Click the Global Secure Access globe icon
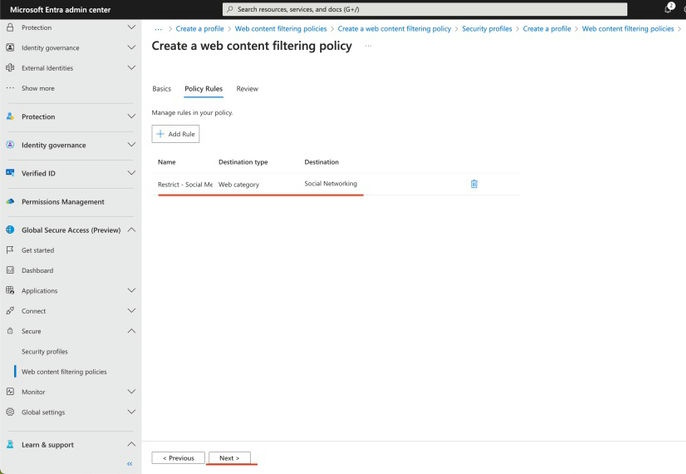 pyautogui.click(x=10, y=230)
